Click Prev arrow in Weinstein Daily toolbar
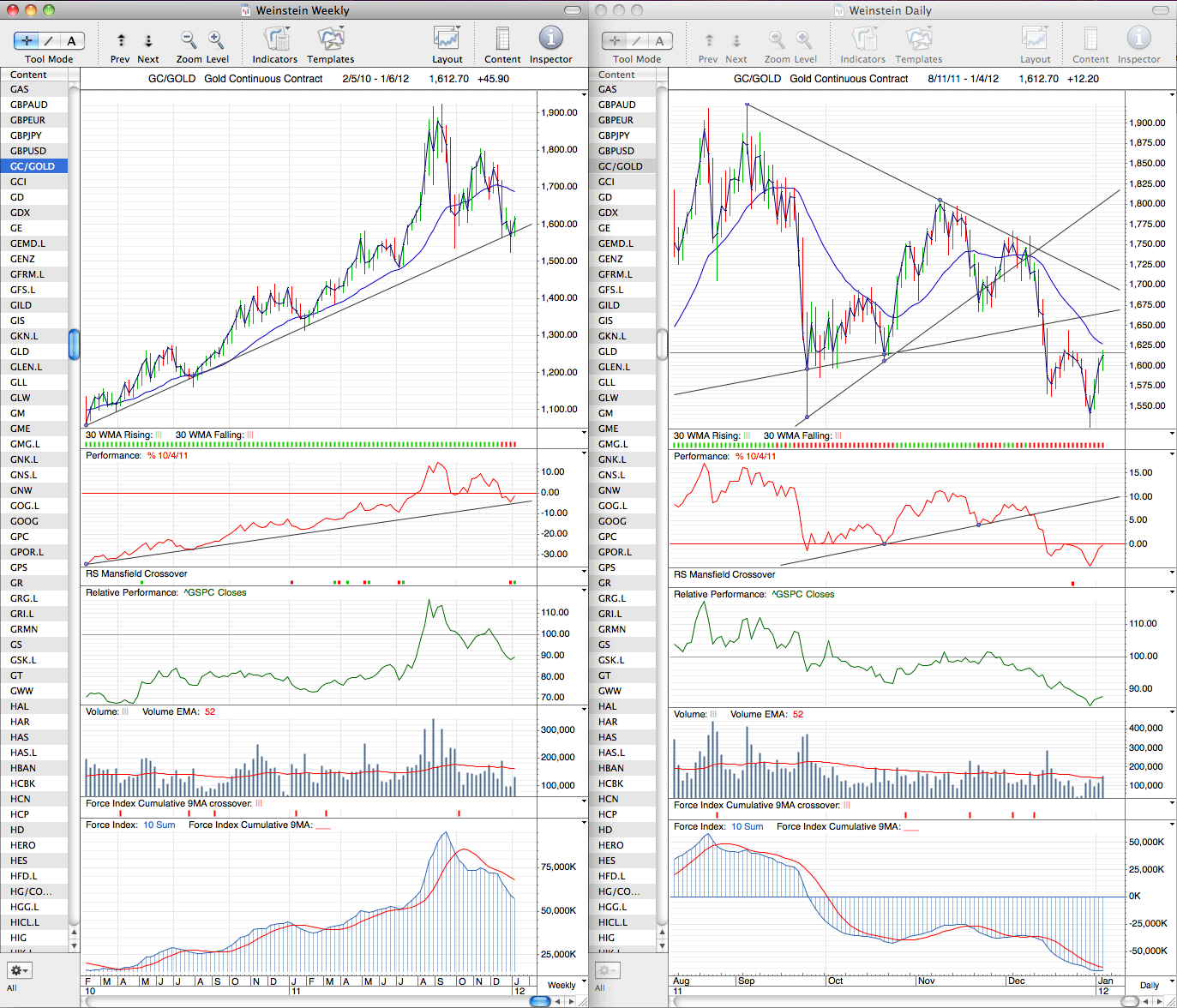 pos(709,40)
